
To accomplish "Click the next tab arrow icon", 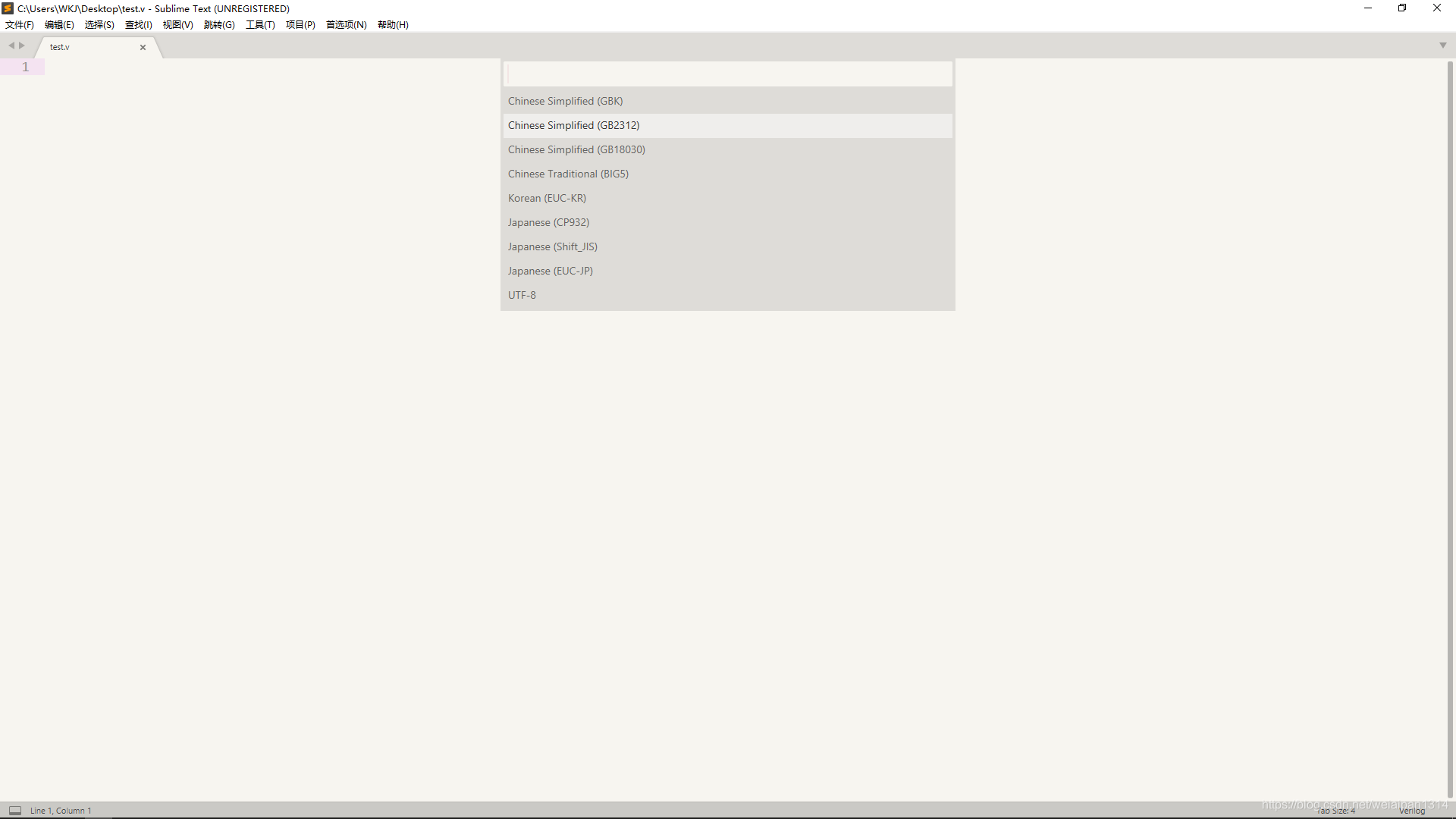I will click(22, 45).
